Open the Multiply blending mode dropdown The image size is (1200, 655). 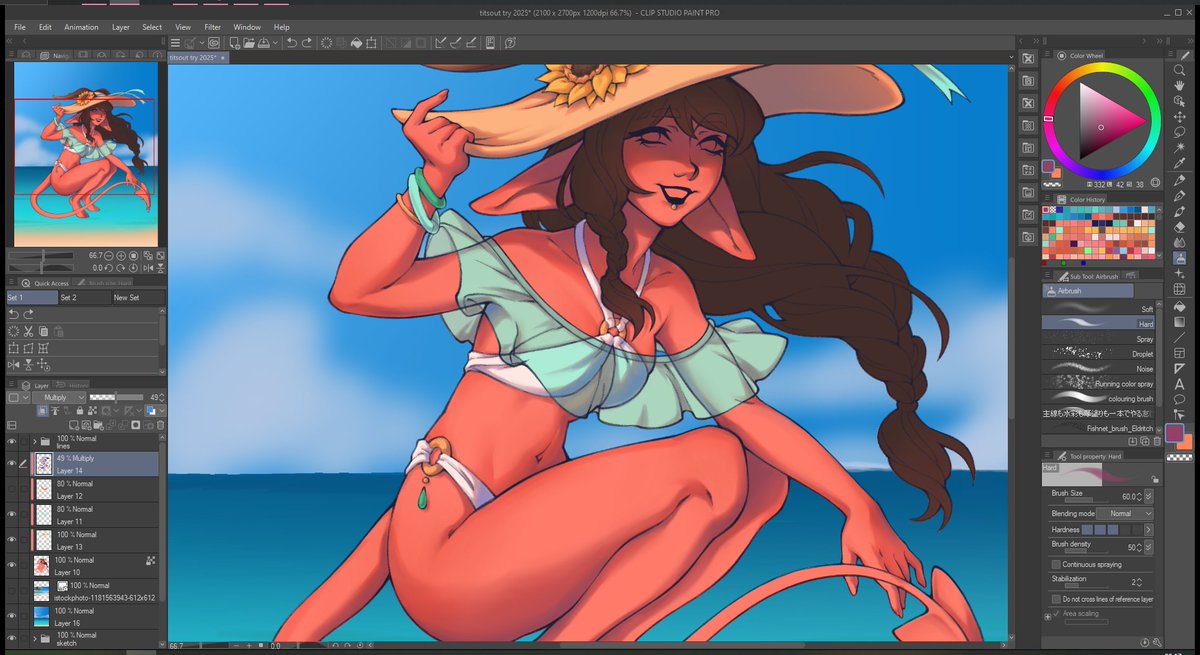tap(58, 397)
